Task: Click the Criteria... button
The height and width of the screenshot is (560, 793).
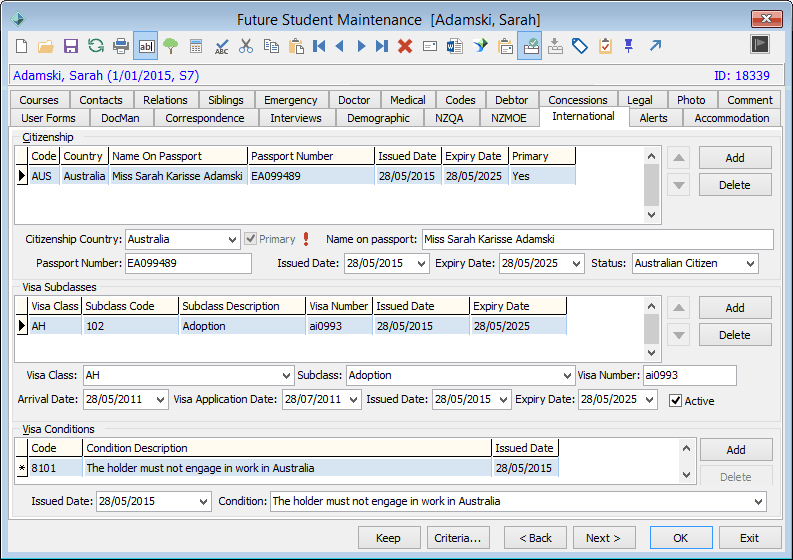Action: pyautogui.click(x=458, y=538)
